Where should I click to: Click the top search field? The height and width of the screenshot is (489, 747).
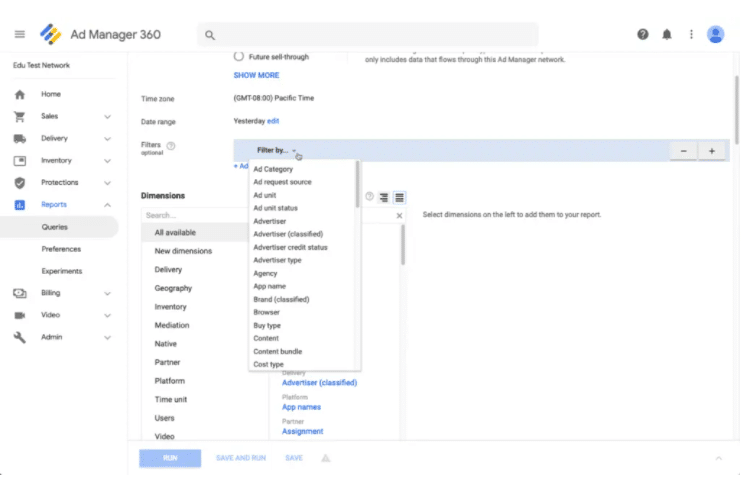368,35
